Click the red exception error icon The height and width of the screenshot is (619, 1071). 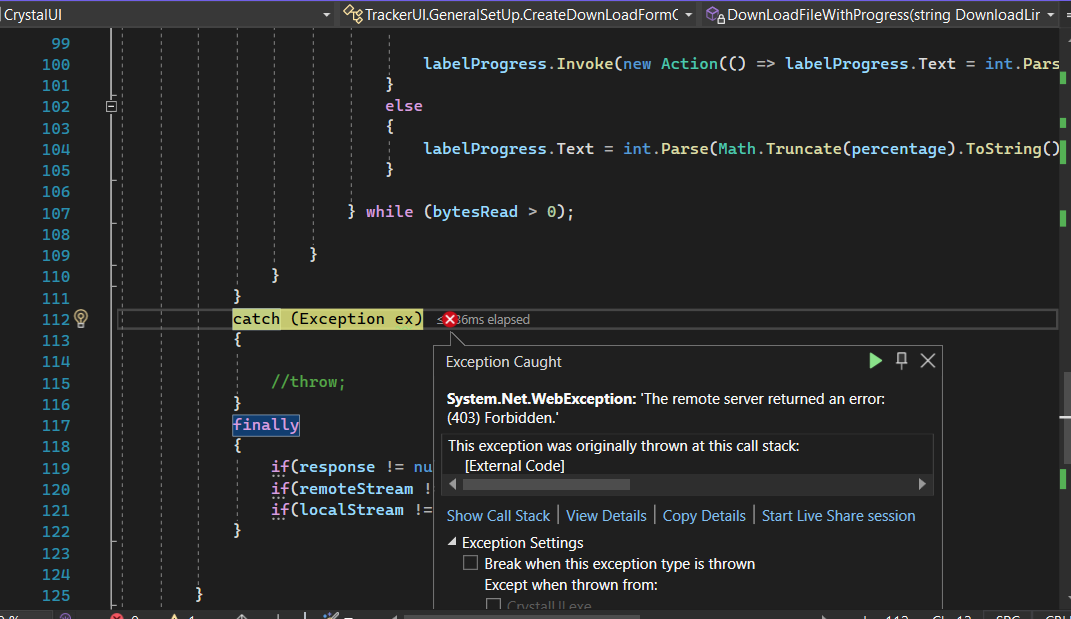[449, 319]
